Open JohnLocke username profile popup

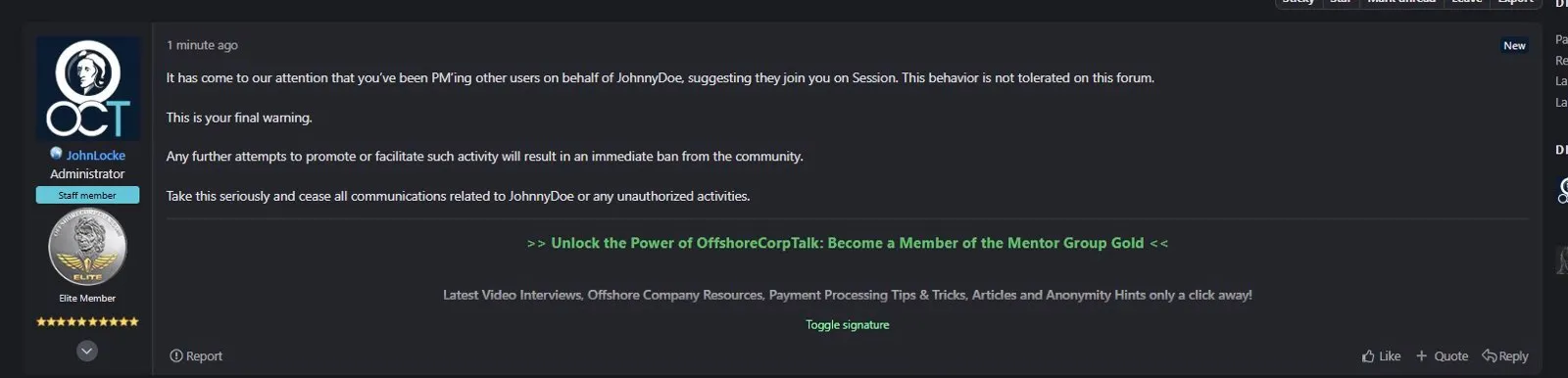pos(95,155)
